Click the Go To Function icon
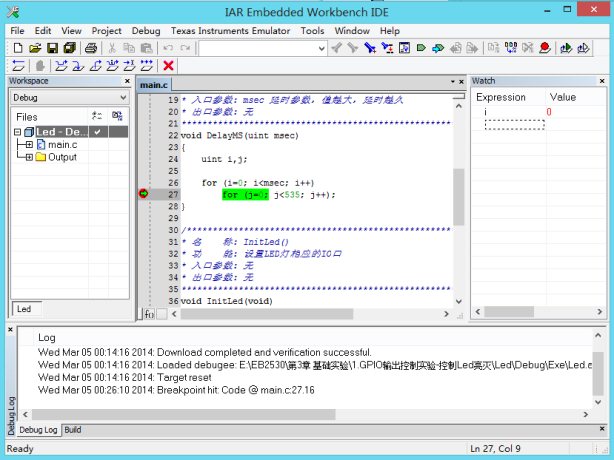This screenshot has width=614, height=460. 405,48
